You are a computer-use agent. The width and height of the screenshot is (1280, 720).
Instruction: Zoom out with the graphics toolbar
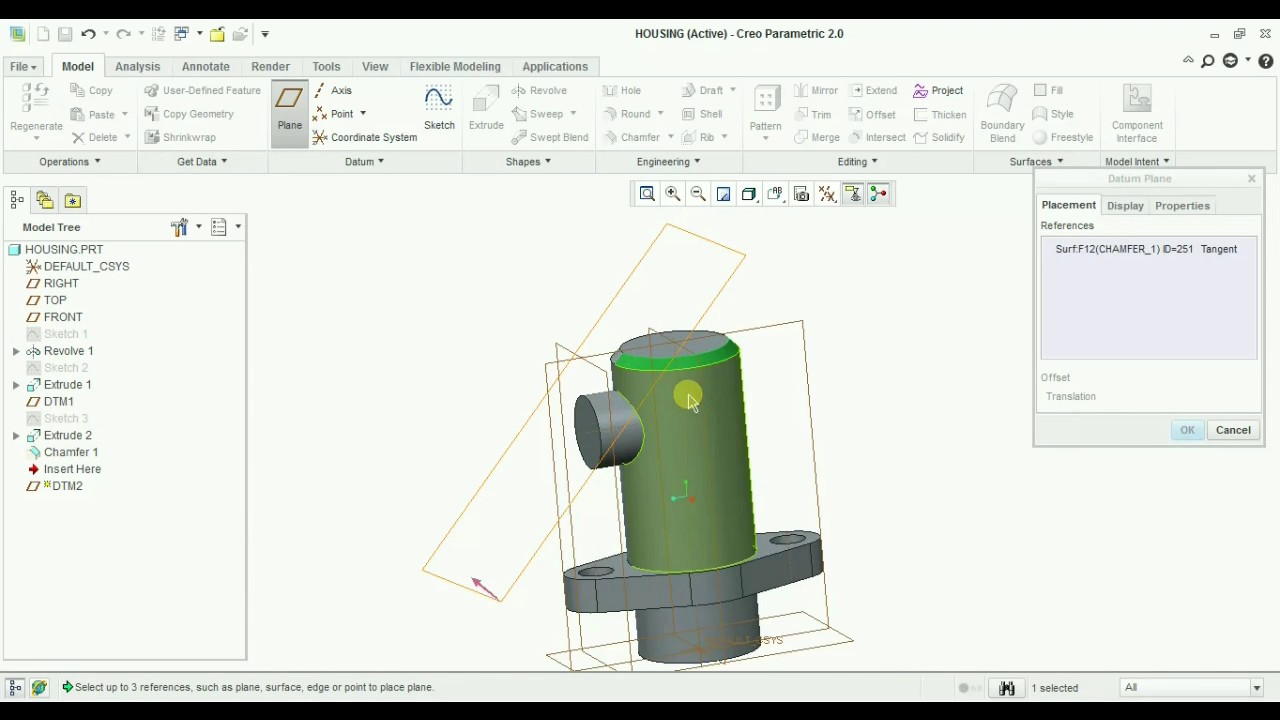[698, 194]
